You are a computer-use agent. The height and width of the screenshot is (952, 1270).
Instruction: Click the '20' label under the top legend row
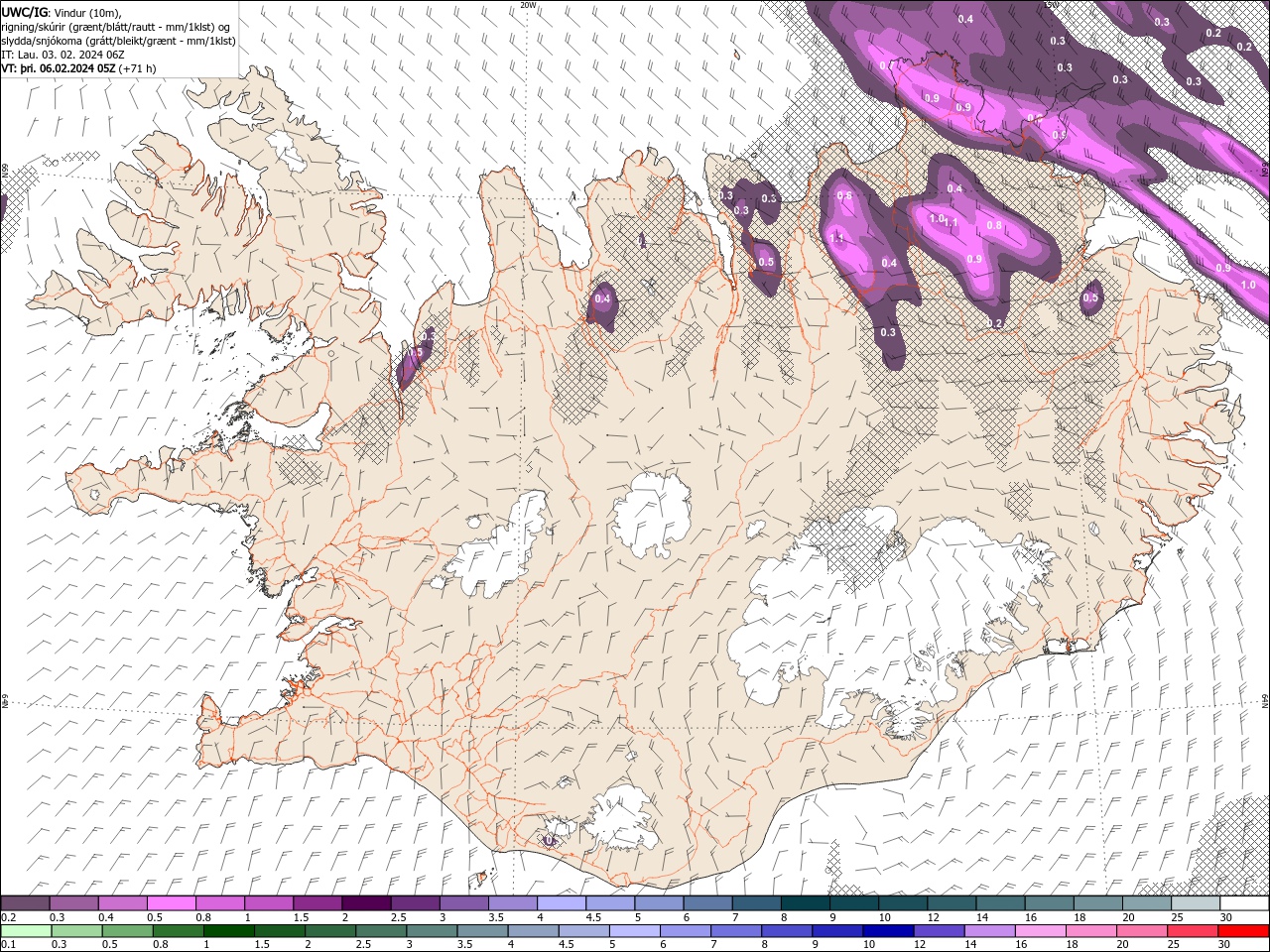click(1129, 917)
